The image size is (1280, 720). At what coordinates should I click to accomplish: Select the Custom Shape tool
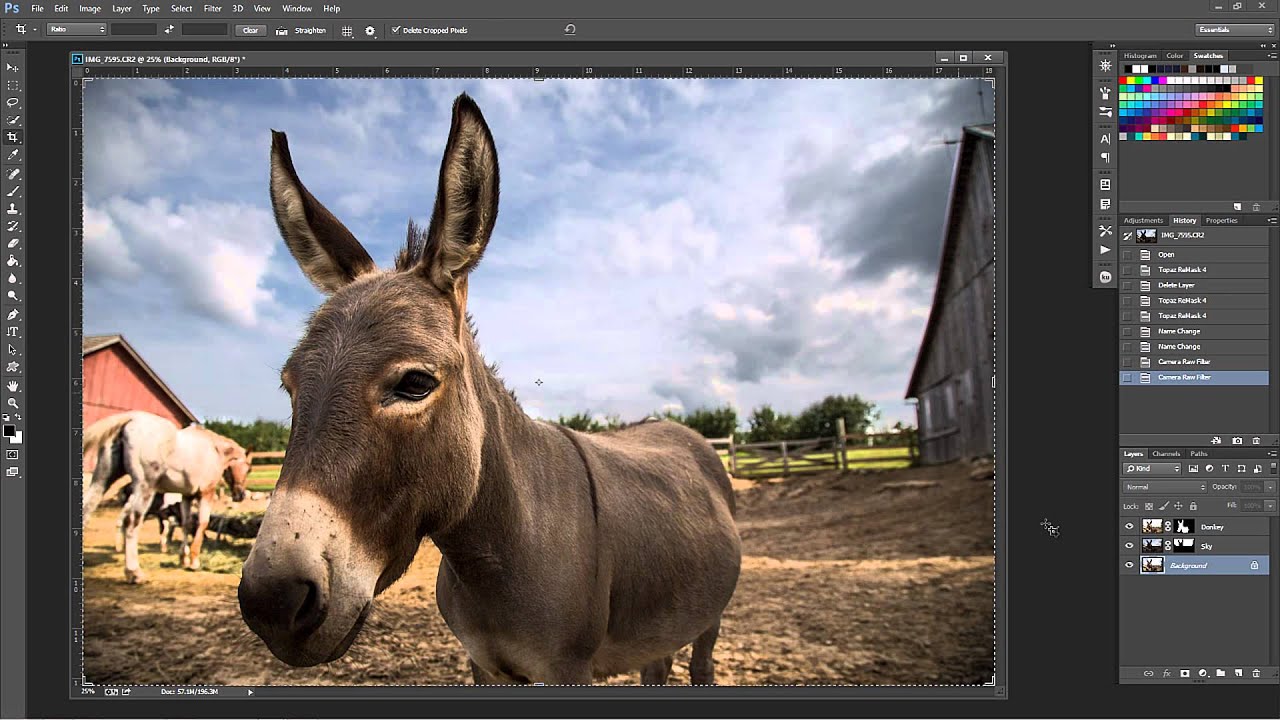(x=13, y=367)
